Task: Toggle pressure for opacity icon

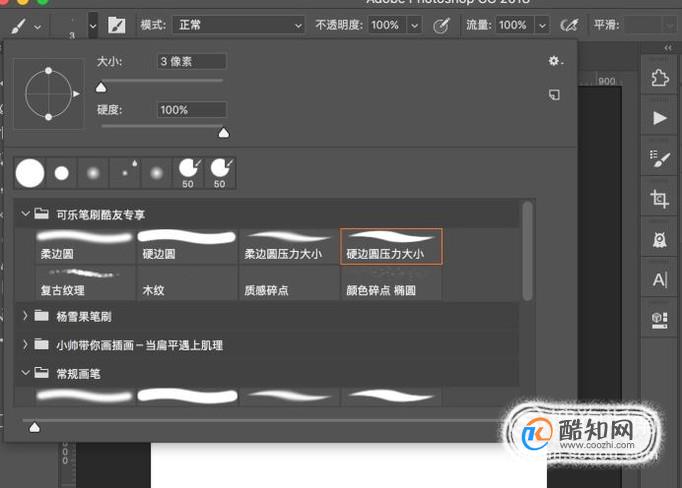Action: click(441, 26)
